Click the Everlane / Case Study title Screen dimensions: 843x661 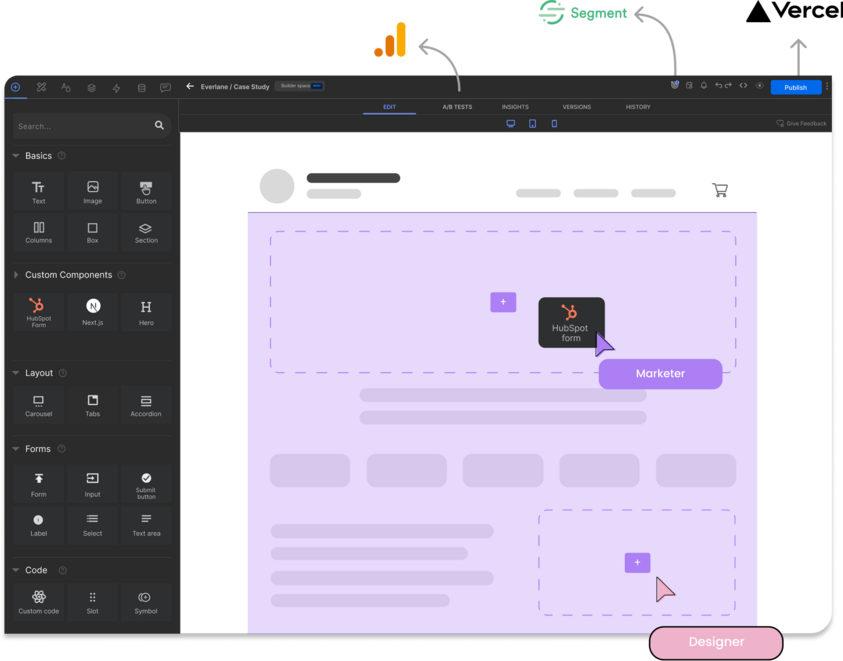click(235, 87)
